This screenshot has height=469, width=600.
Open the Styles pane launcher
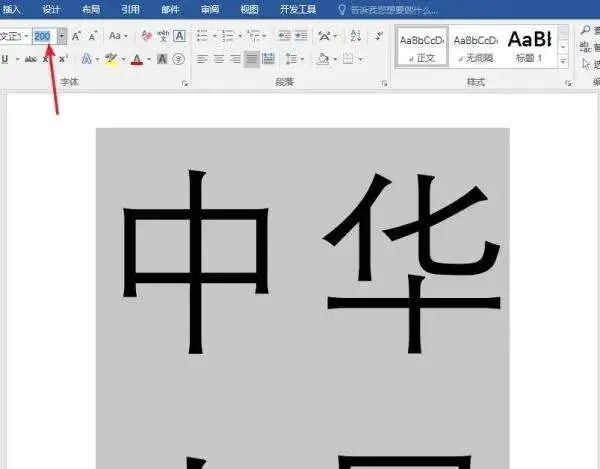click(x=569, y=83)
